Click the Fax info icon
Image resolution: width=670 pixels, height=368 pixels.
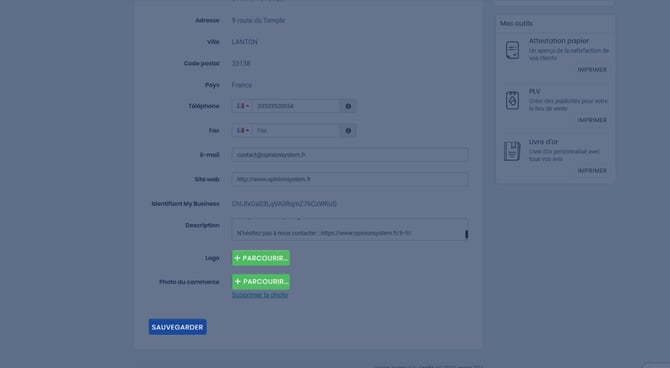tap(348, 130)
